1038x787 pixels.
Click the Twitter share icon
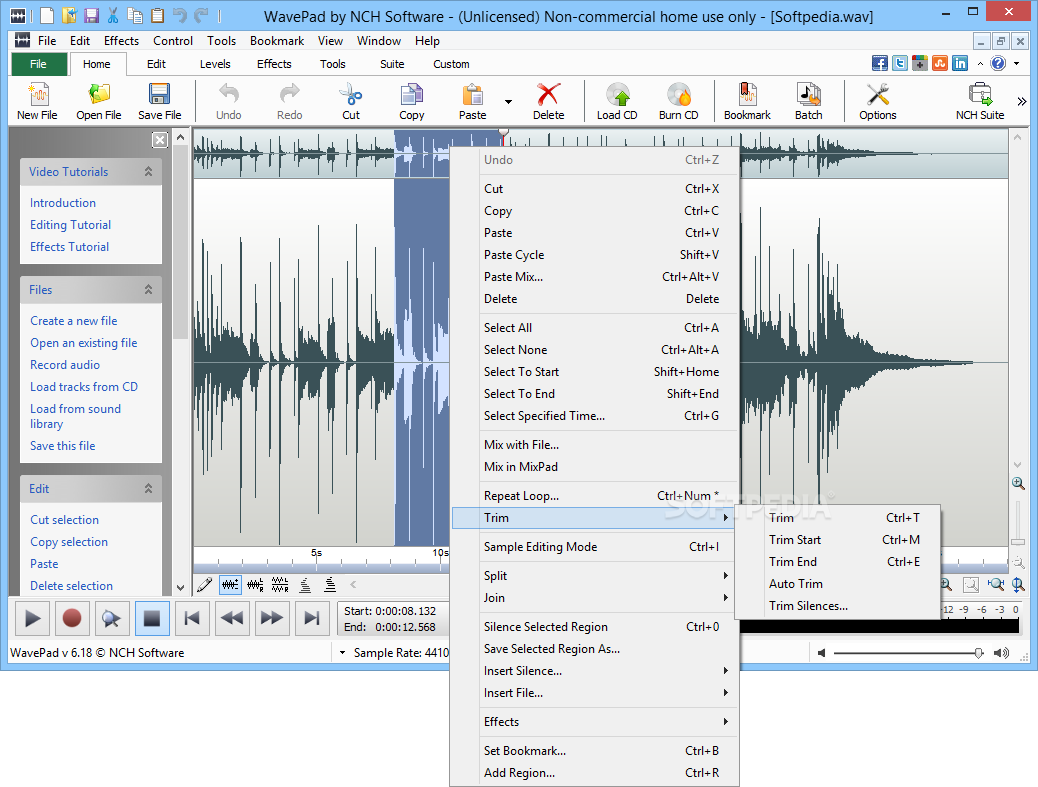[900, 64]
